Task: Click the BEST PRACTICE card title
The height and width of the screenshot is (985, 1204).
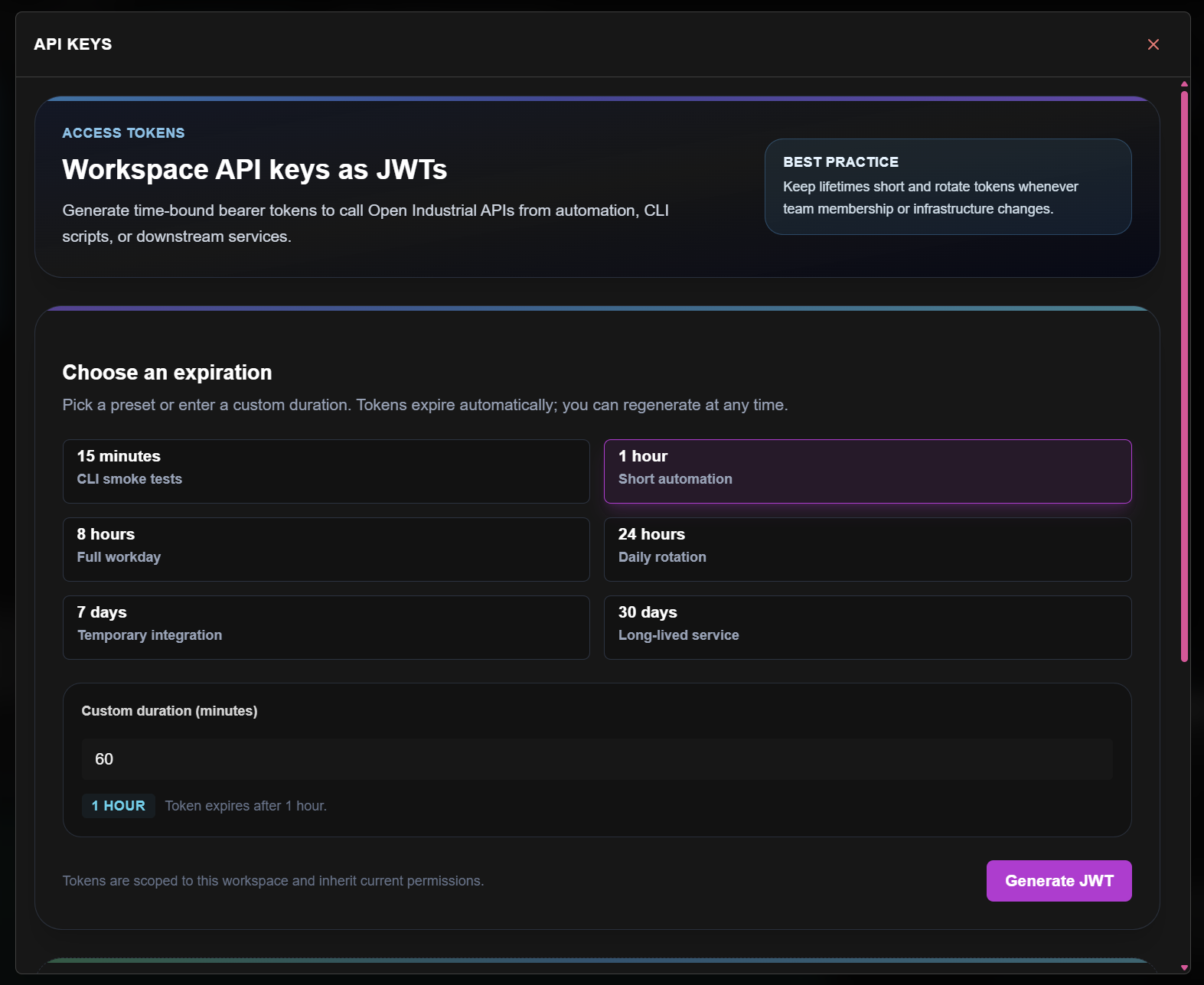Action: click(840, 162)
